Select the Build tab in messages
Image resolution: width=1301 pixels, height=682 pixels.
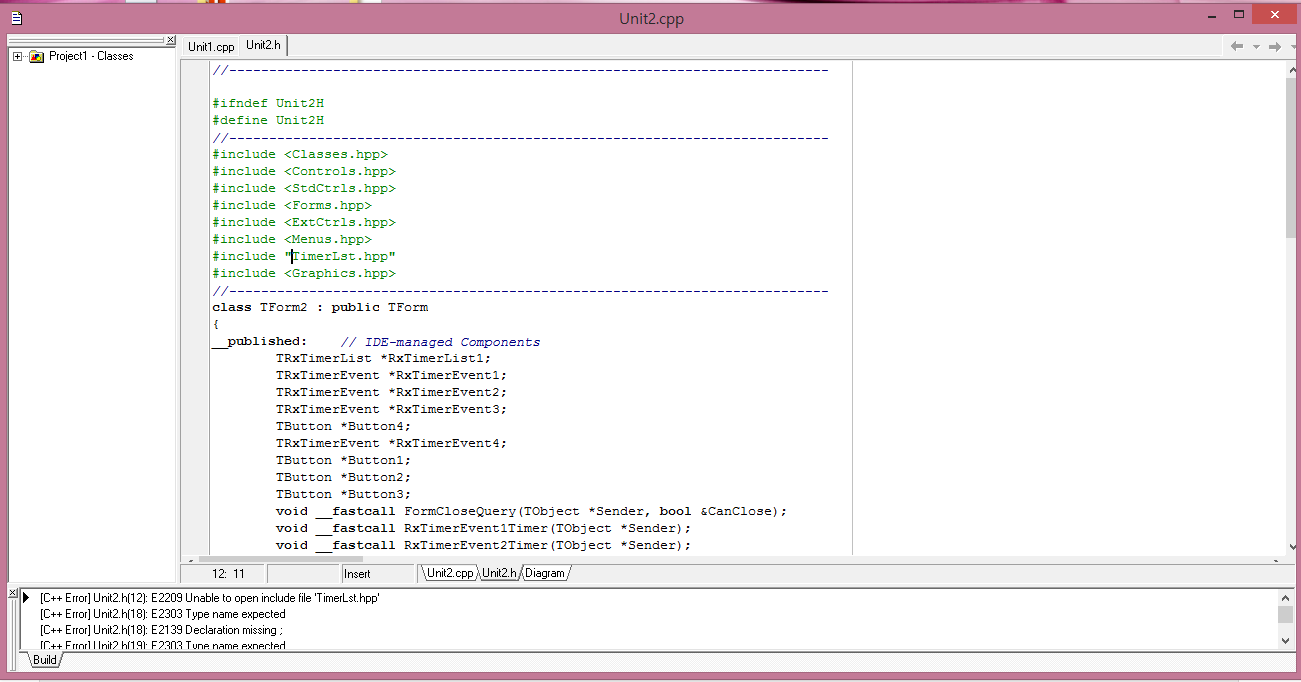(x=44, y=660)
